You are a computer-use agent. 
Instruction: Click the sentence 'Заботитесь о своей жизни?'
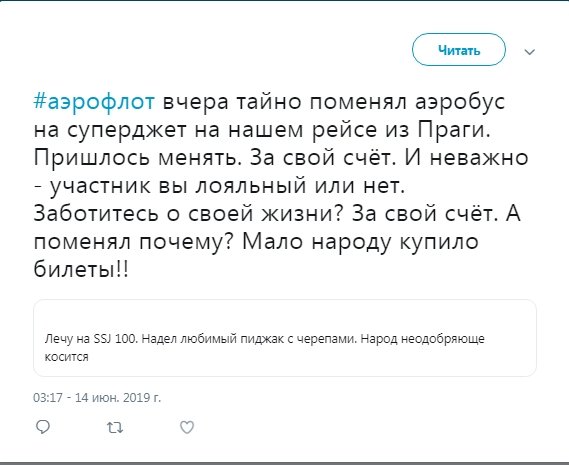188,213
